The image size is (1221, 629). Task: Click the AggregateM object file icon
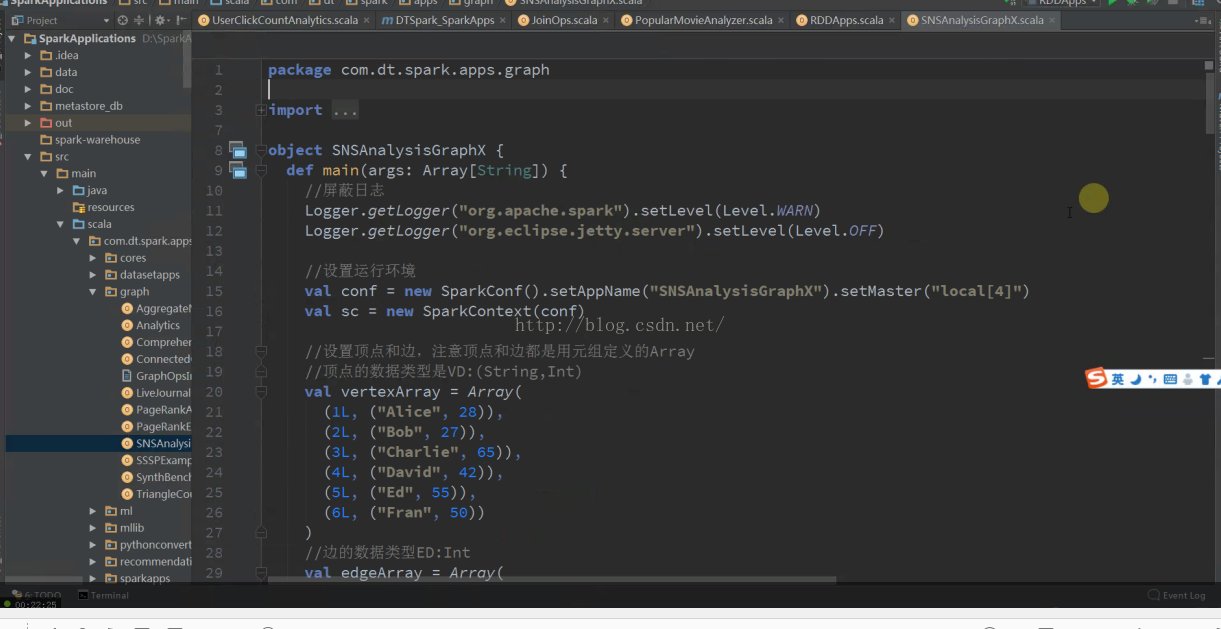click(127, 309)
